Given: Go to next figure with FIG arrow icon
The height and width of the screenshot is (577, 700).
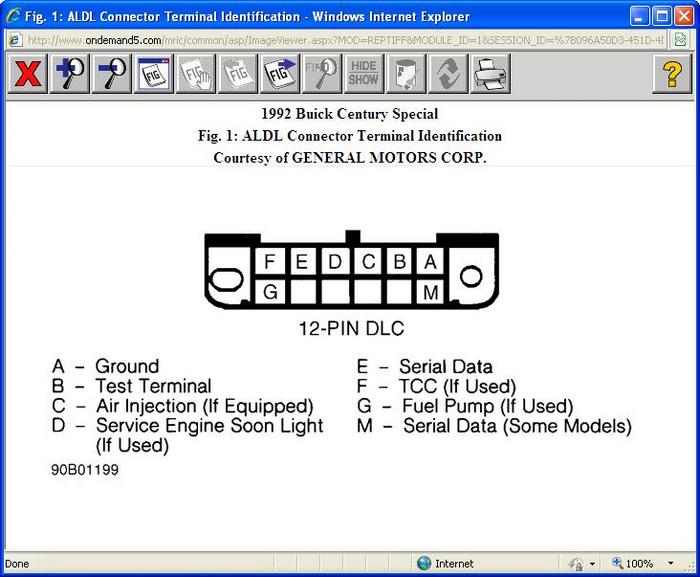Looking at the screenshot, I should click(279, 74).
